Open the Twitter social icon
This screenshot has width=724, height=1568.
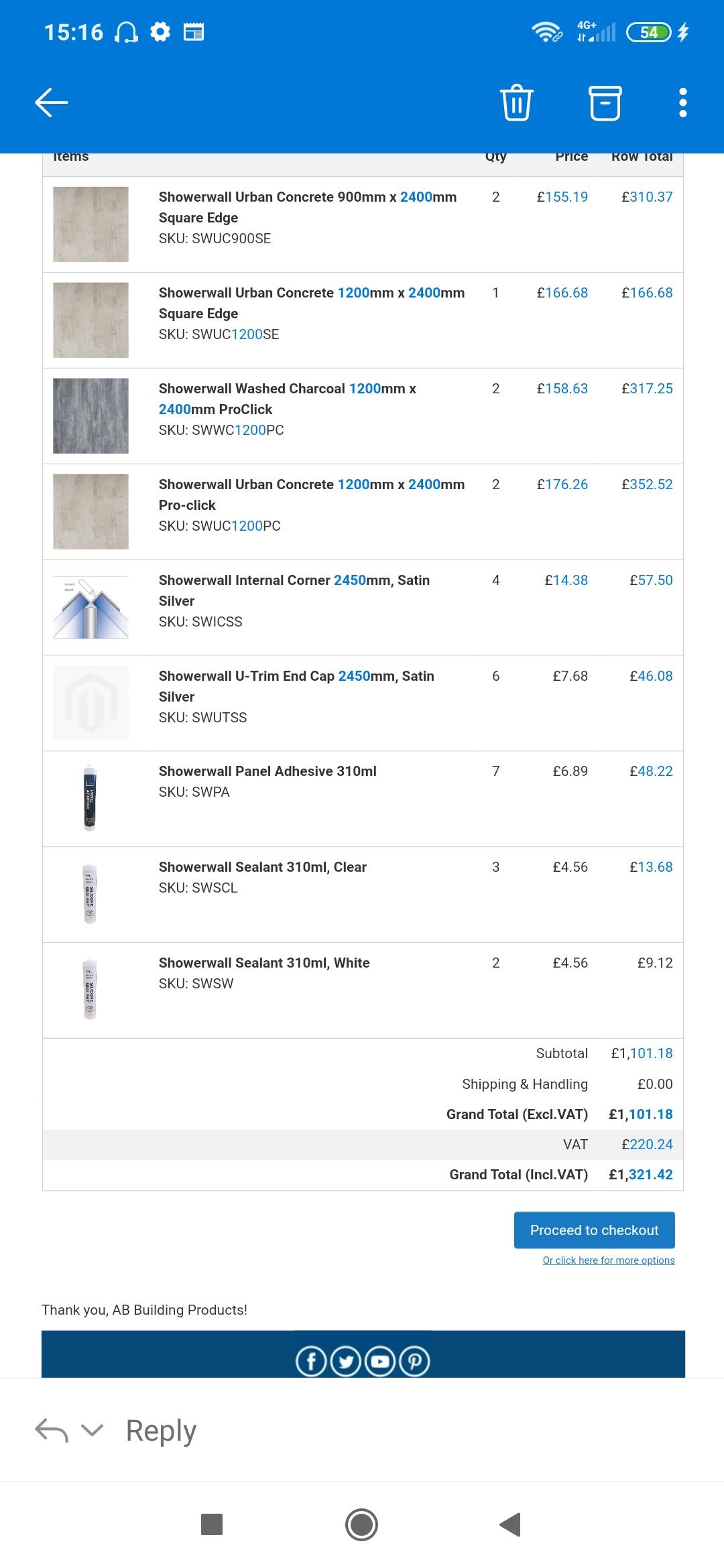pyautogui.click(x=346, y=1361)
